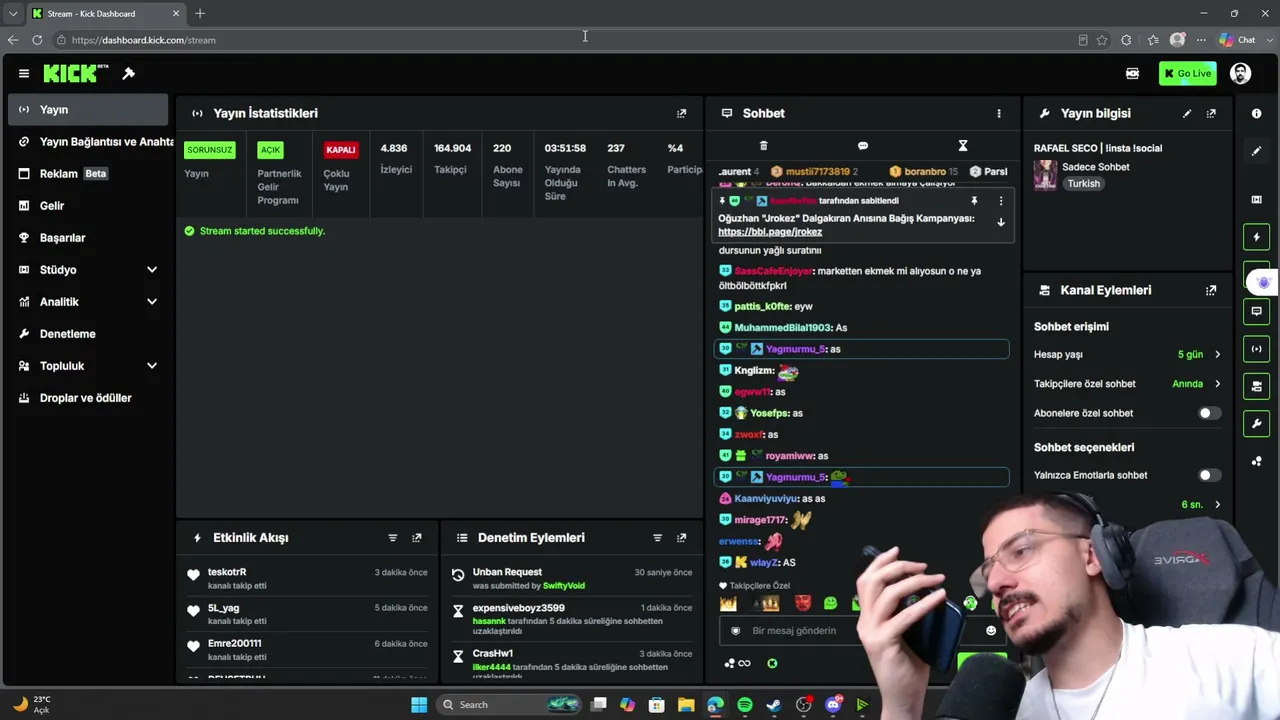Click the chat bubble icon in right rail

click(1257, 311)
